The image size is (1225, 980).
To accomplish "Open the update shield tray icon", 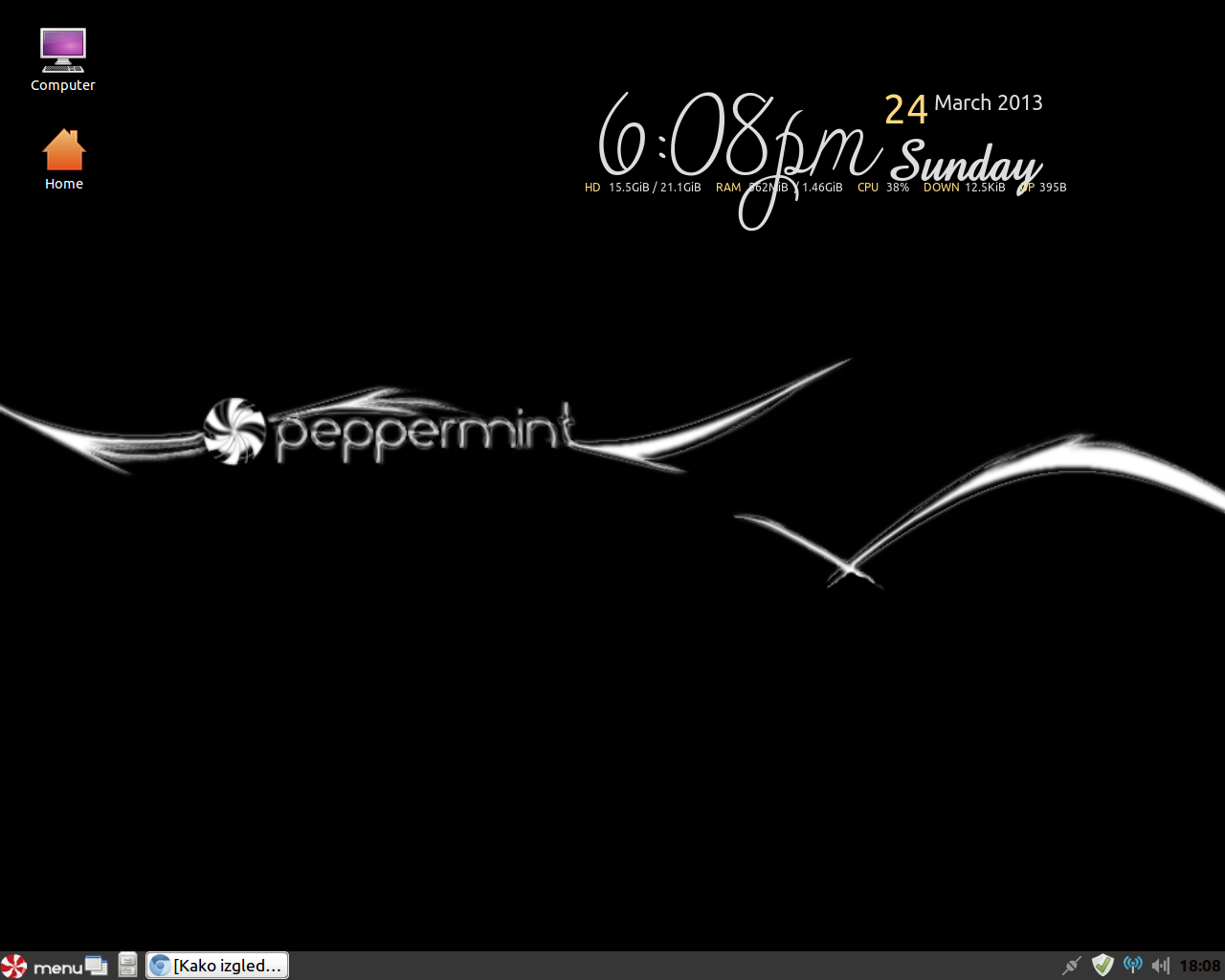I will 1102,966.
